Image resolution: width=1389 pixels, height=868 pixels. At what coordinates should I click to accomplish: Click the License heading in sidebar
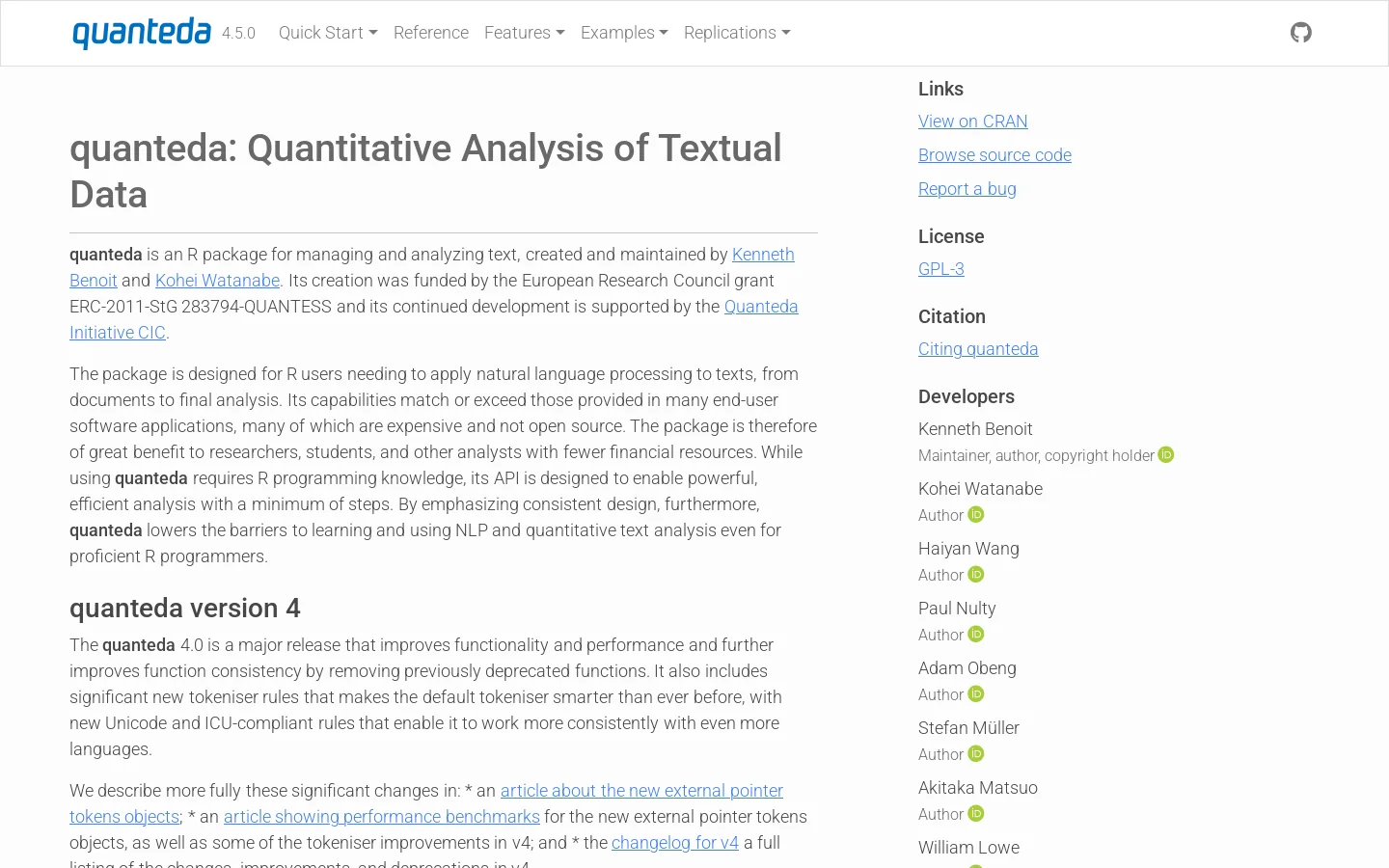(x=951, y=236)
